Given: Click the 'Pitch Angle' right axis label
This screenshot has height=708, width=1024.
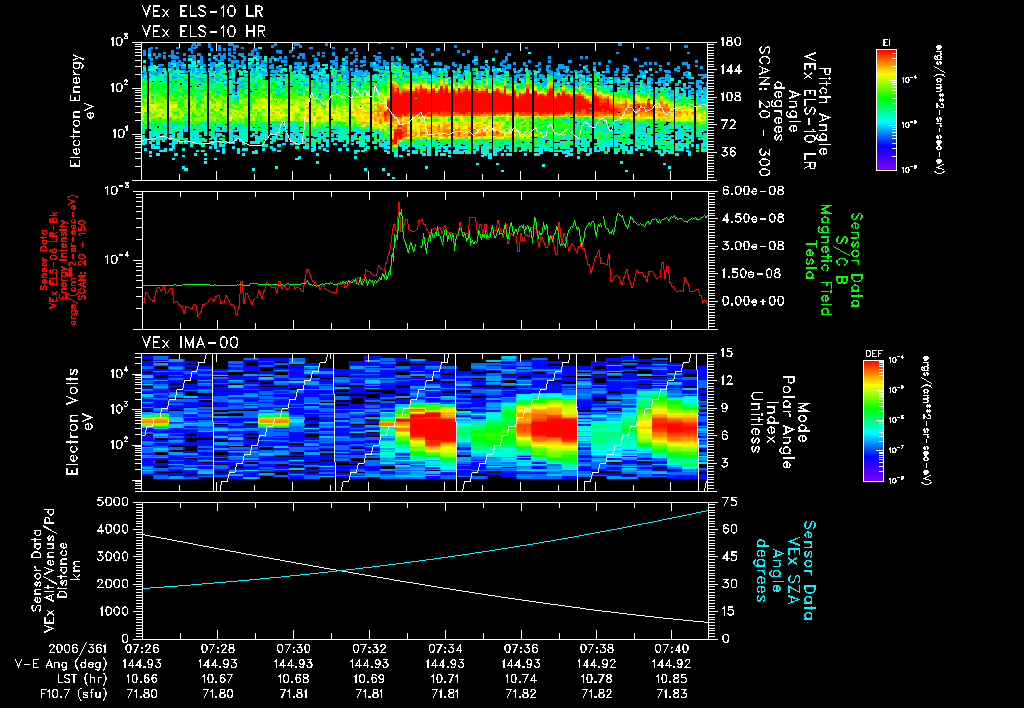Looking at the screenshot, I should pos(825,111).
